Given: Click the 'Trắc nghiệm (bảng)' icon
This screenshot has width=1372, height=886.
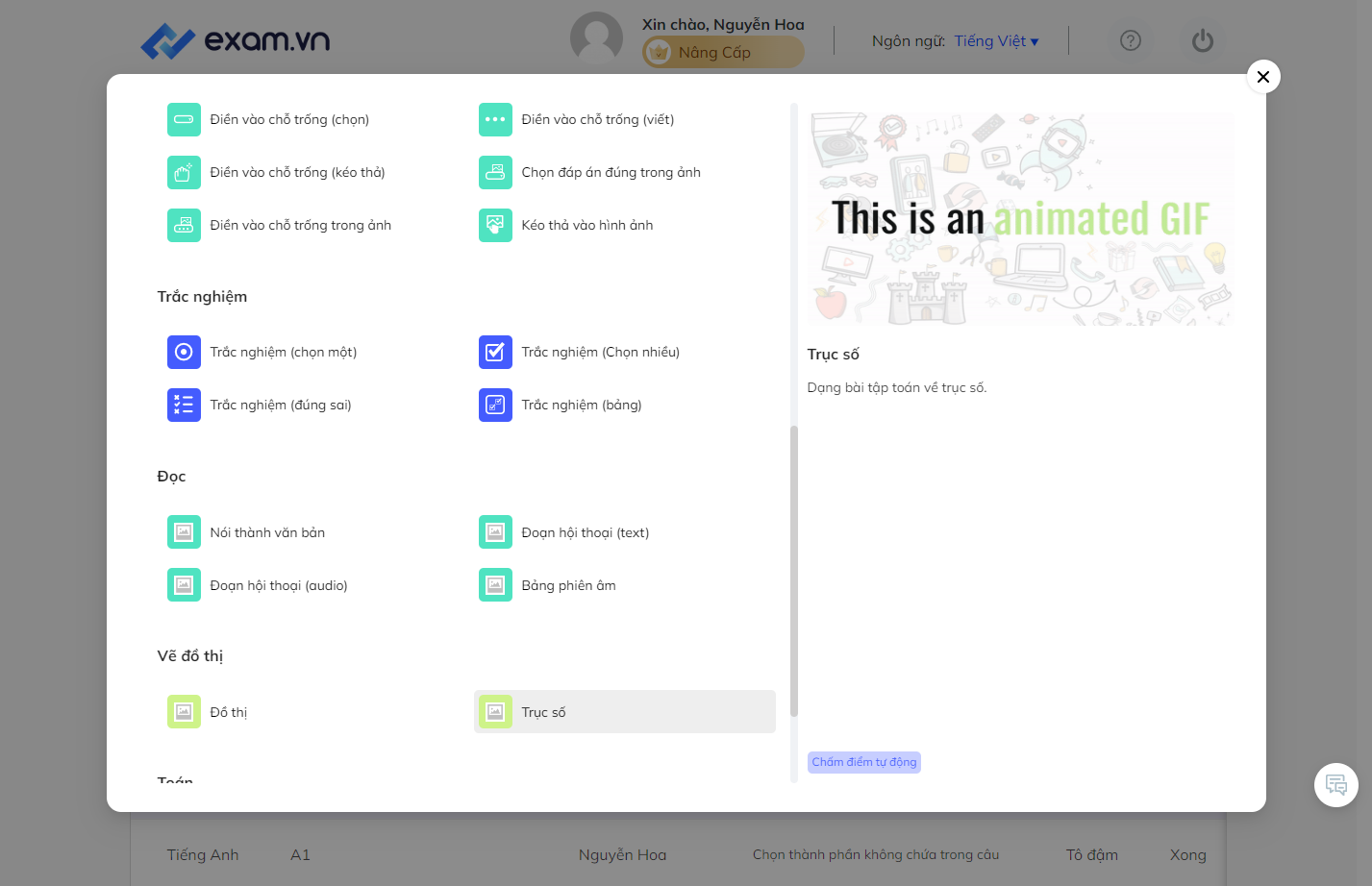Looking at the screenshot, I should coord(495,405).
